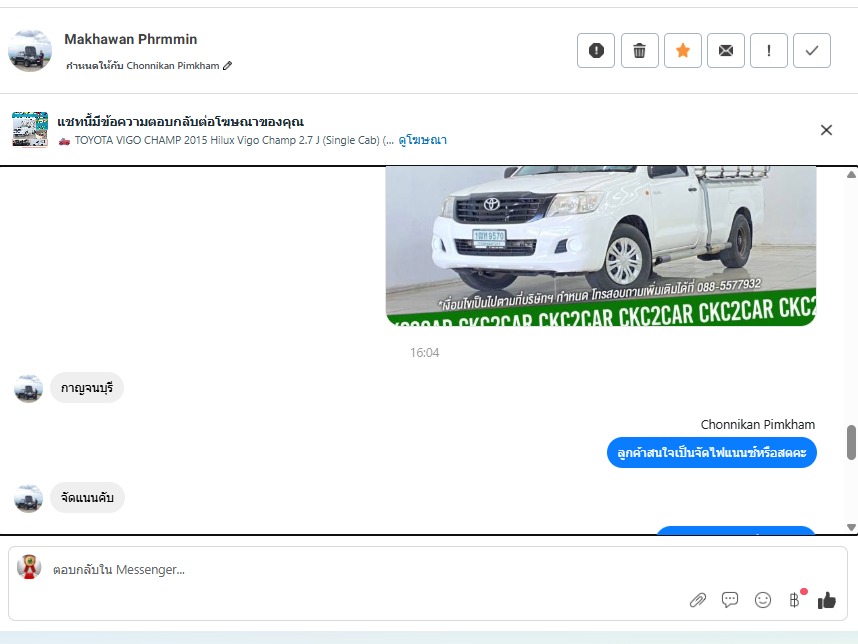858x644 pixels.
Task: Click the chat scrollbar thumb
Action: [851, 442]
